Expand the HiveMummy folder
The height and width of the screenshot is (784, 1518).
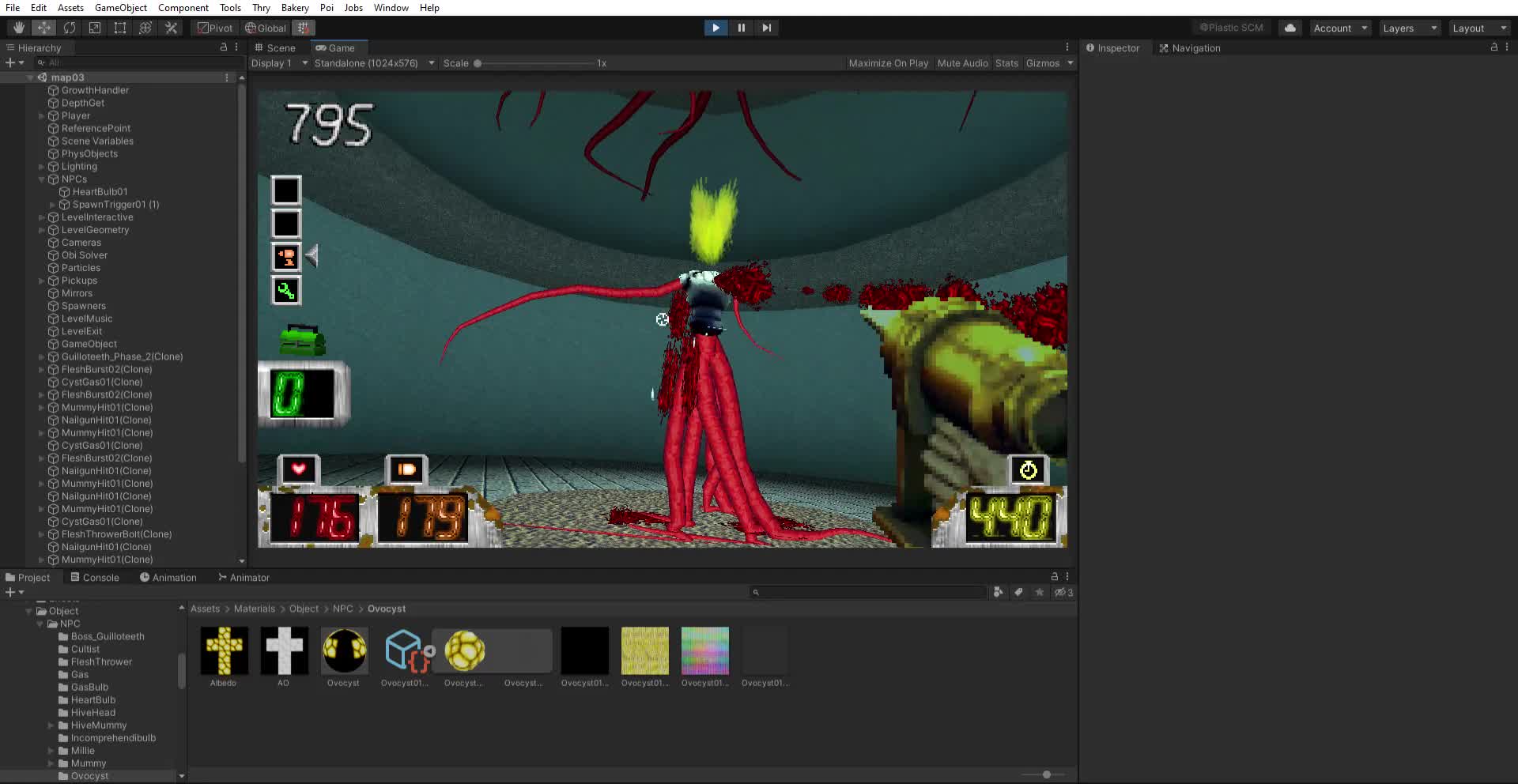51,726
